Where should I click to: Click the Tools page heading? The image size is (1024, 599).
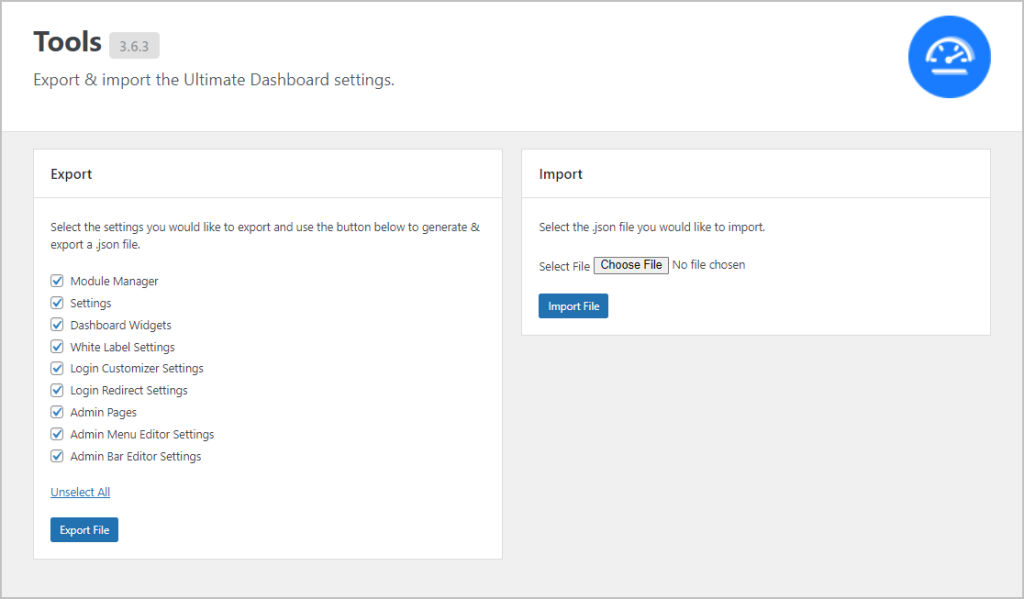[67, 42]
